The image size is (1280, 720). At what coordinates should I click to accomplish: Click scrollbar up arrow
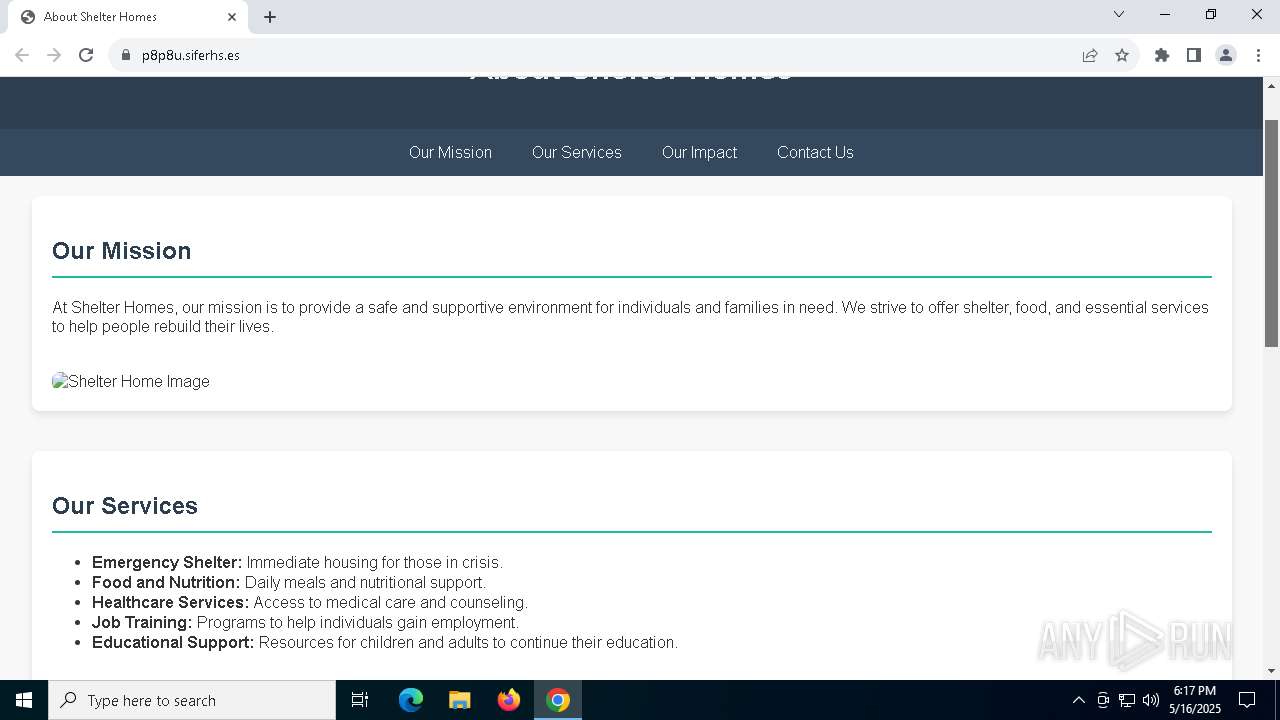point(1272,85)
